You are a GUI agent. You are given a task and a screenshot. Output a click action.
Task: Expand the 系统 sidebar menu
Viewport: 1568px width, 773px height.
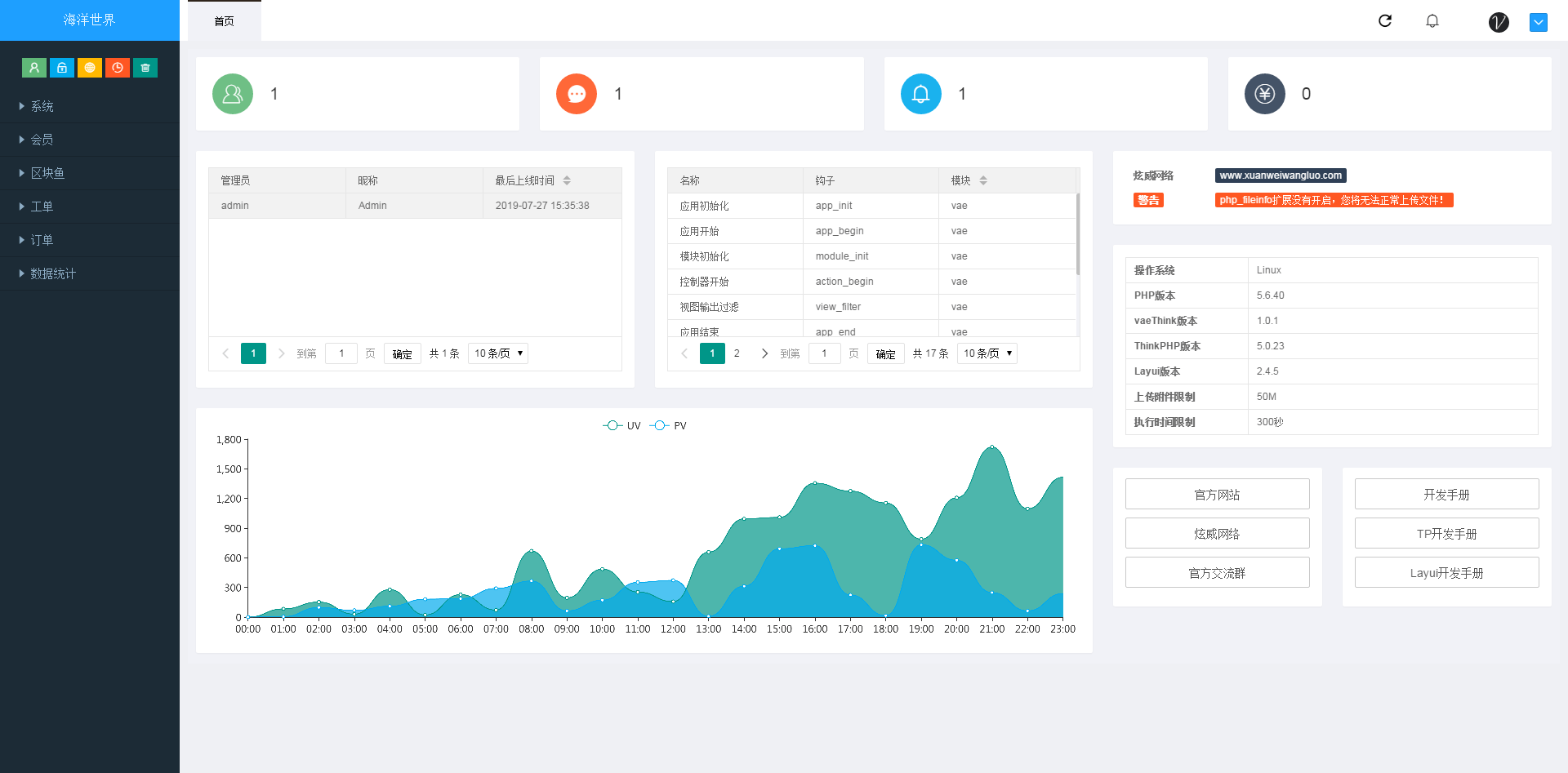(x=42, y=106)
